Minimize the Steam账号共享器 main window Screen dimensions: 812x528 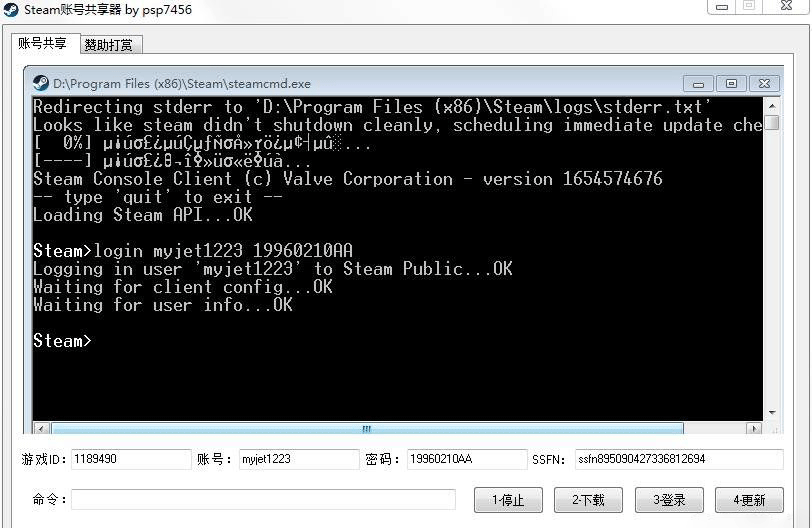(x=724, y=6)
